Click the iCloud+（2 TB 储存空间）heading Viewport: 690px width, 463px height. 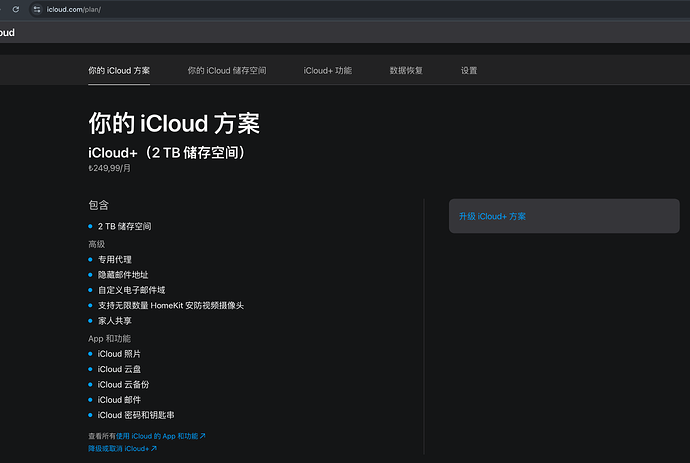tap(166, 153)
